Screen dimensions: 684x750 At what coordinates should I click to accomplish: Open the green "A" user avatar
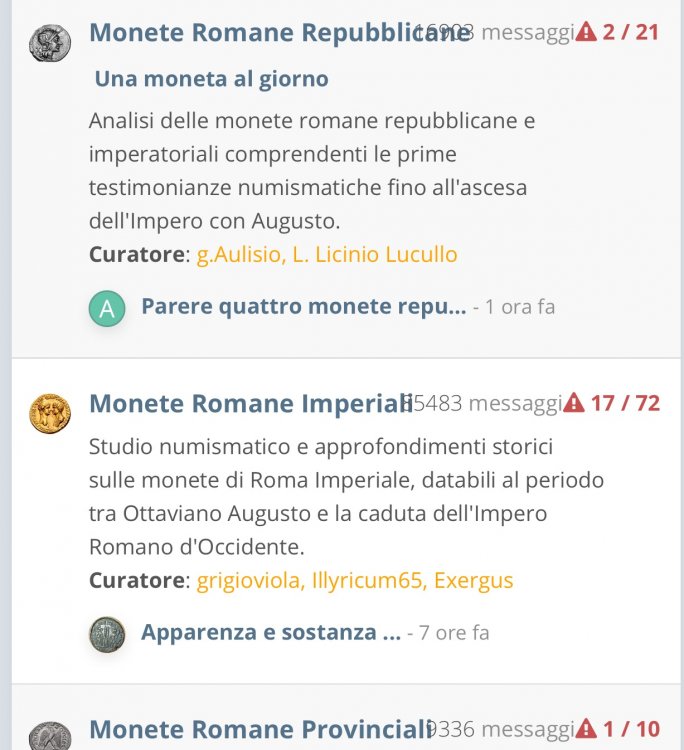(107, 309)
